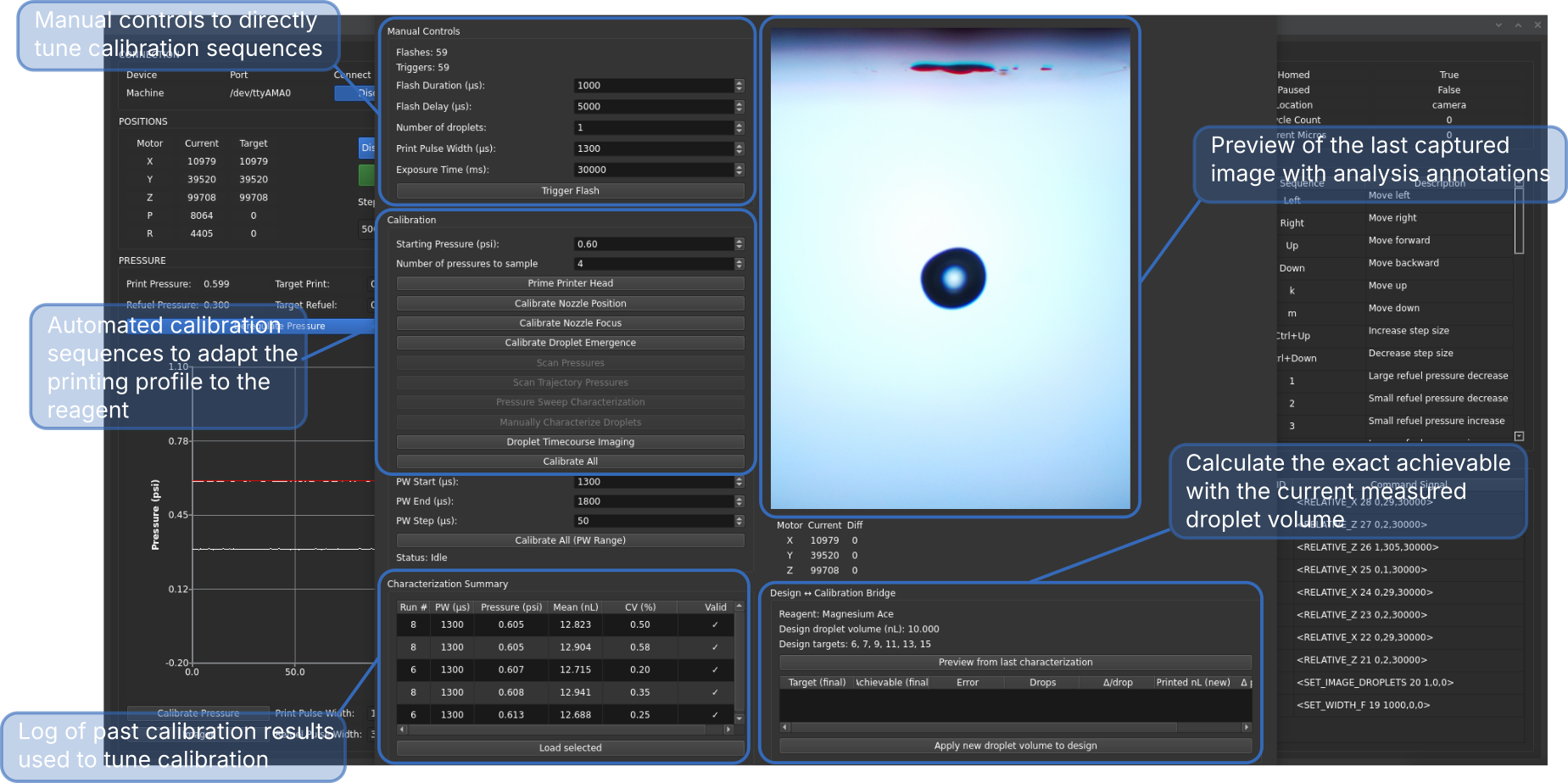Start Calibrate Nozzle Position
Image resolution: width=1568 pixels, height=783 pixels.
(569, 303)
